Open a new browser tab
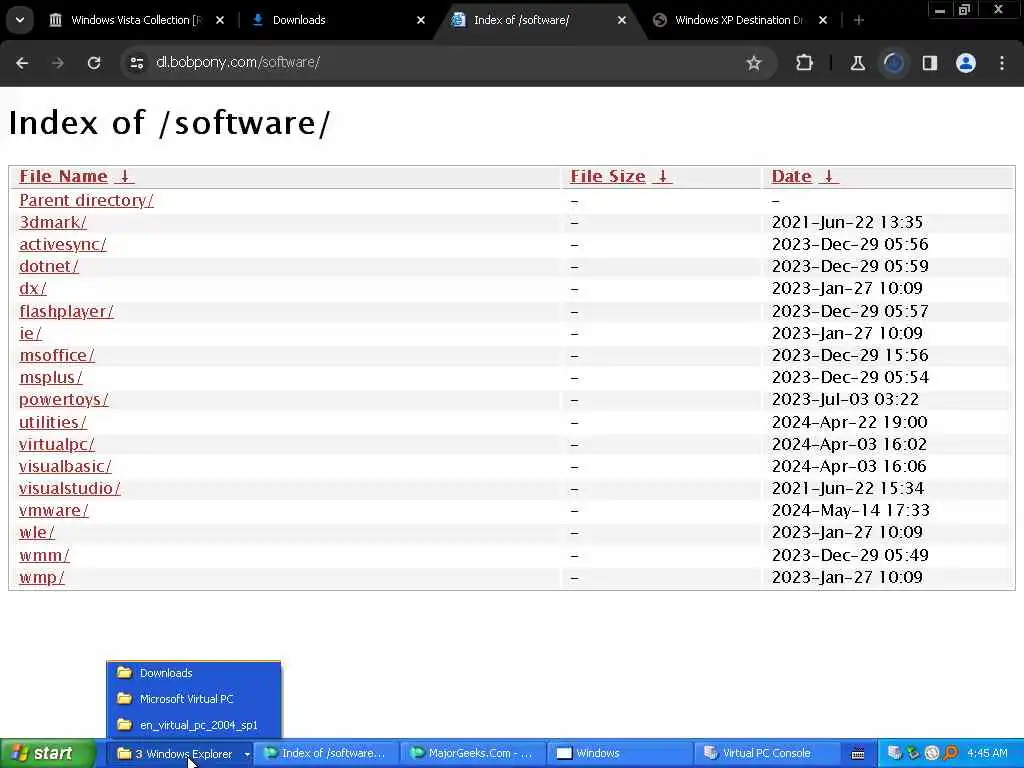 [x=859, y=20]
